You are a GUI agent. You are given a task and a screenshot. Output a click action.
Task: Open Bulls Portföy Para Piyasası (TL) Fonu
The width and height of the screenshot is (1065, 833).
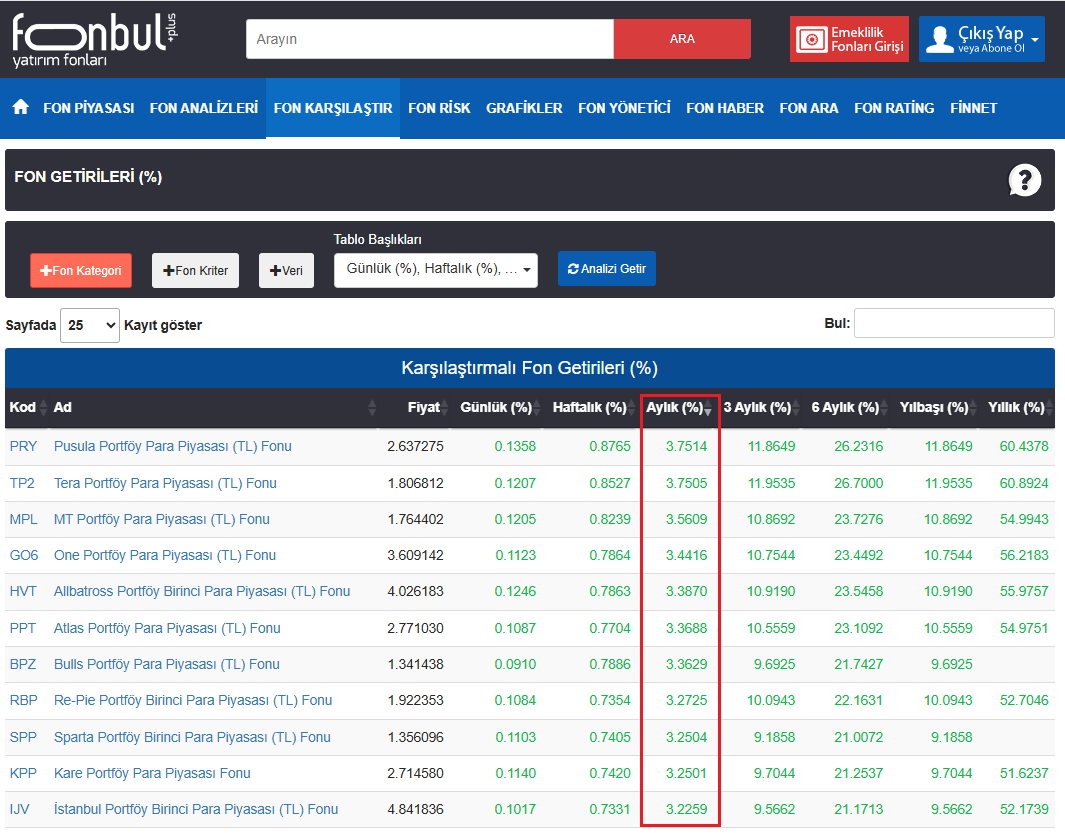point(166,664)
